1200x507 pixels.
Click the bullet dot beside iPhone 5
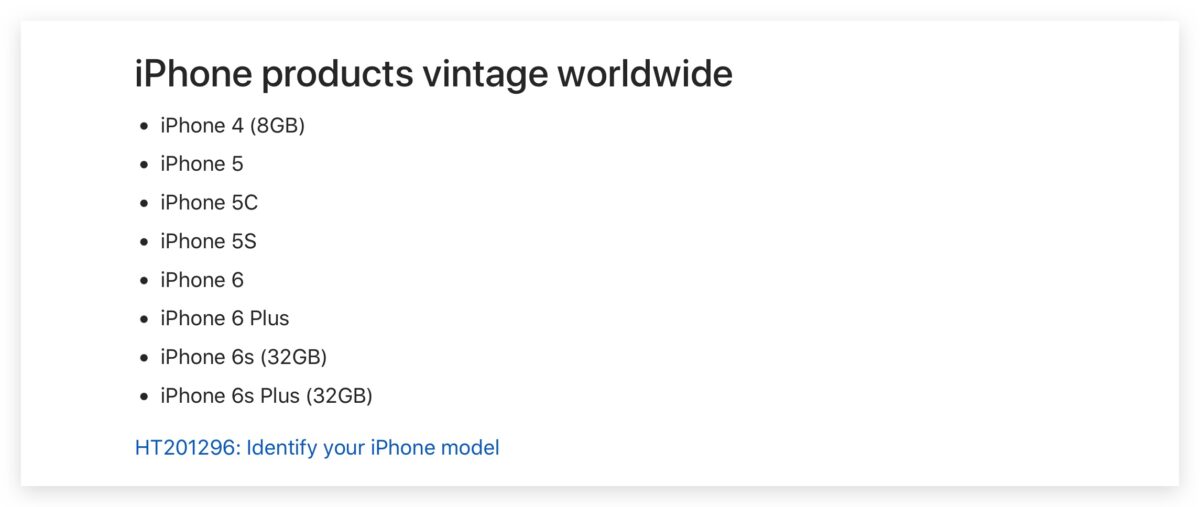click(x=145, y=165)
